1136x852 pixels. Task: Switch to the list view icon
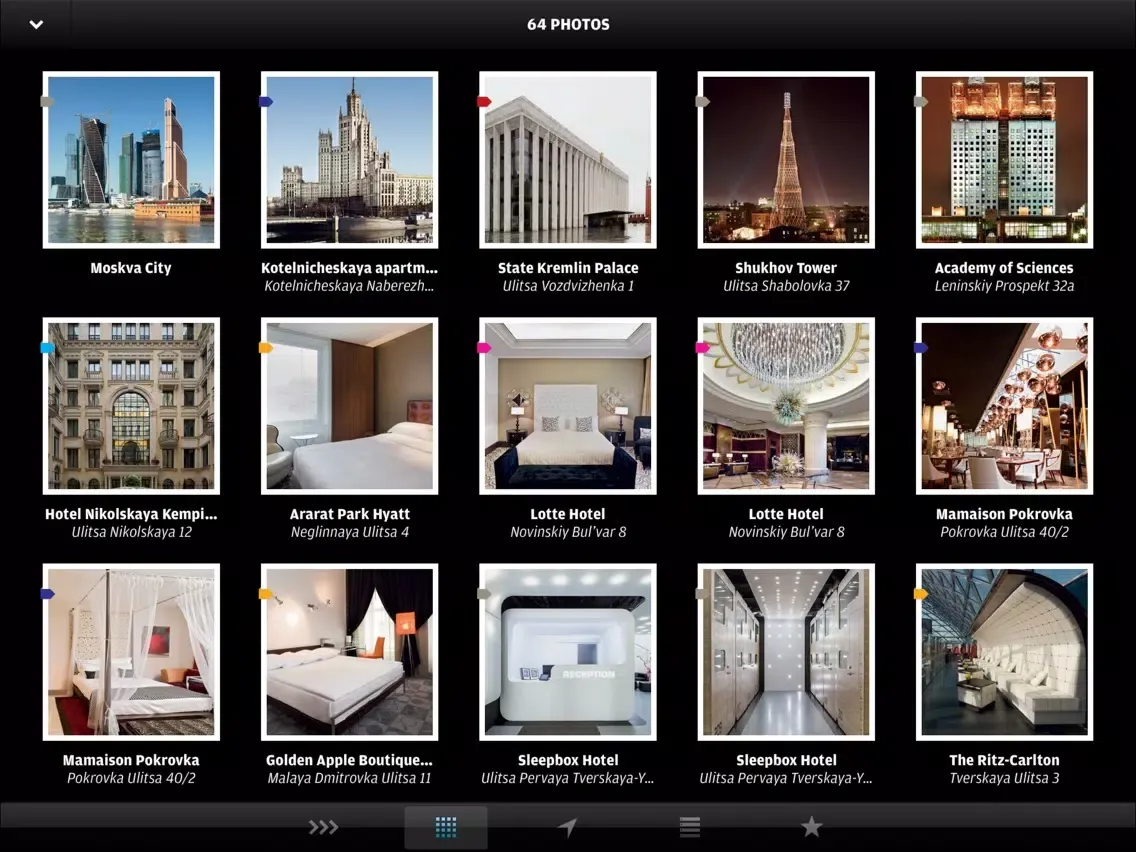(690, 827)
